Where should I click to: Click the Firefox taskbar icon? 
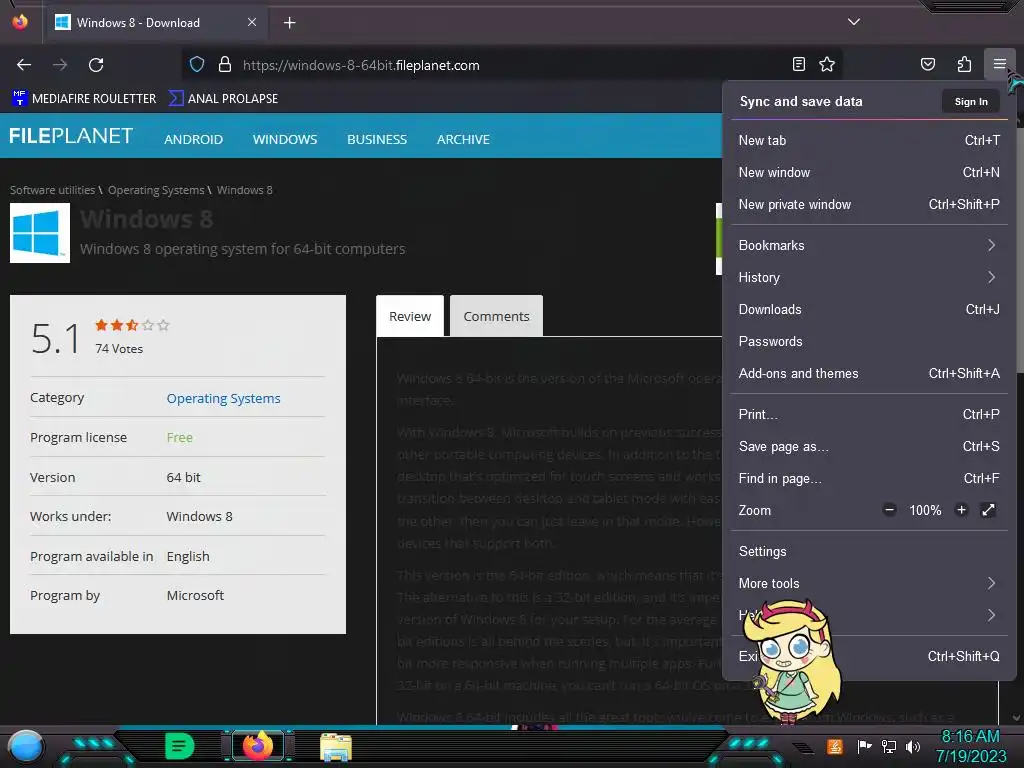(x=258, y=746)
